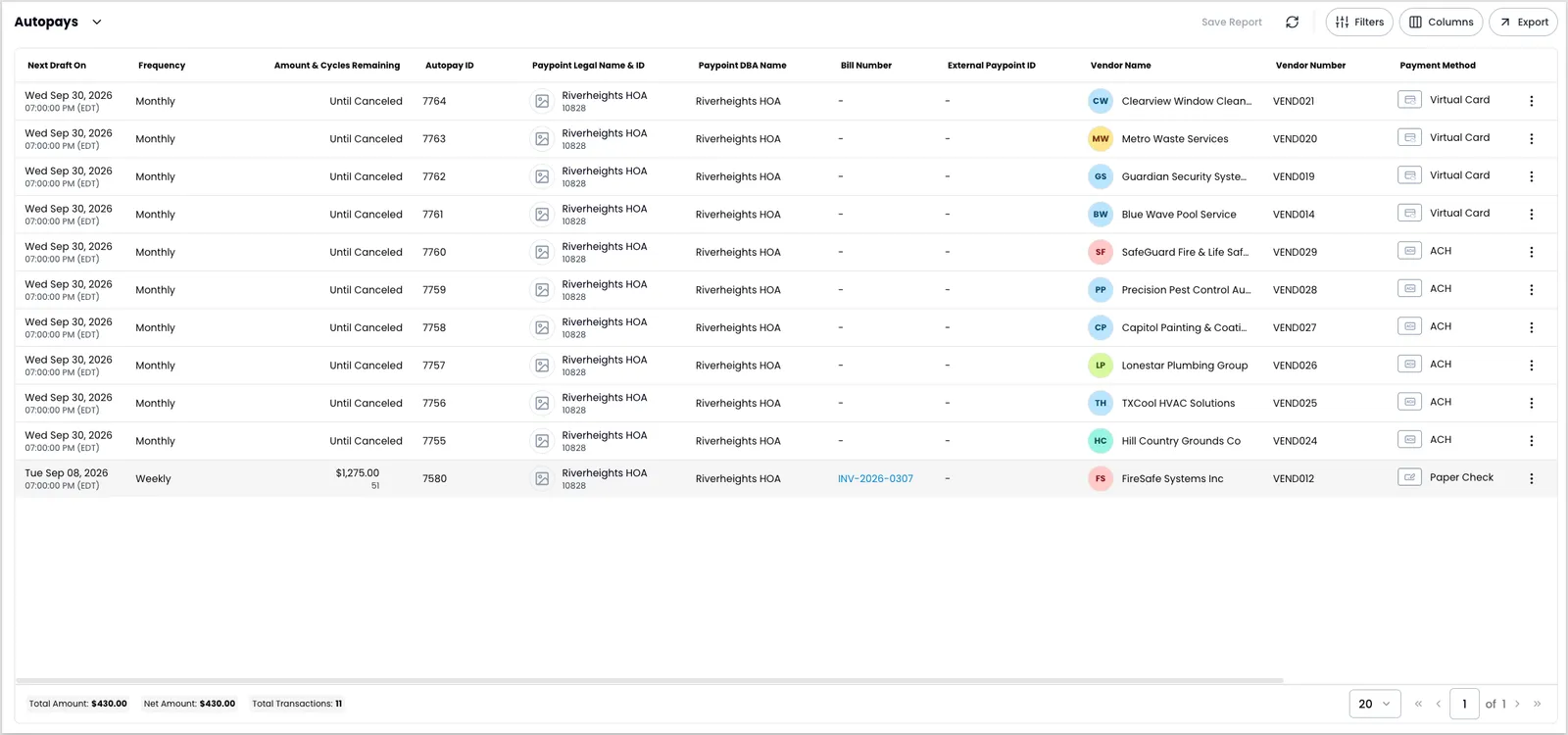
Task: Export the autopays report
Action: point(1523,22)
